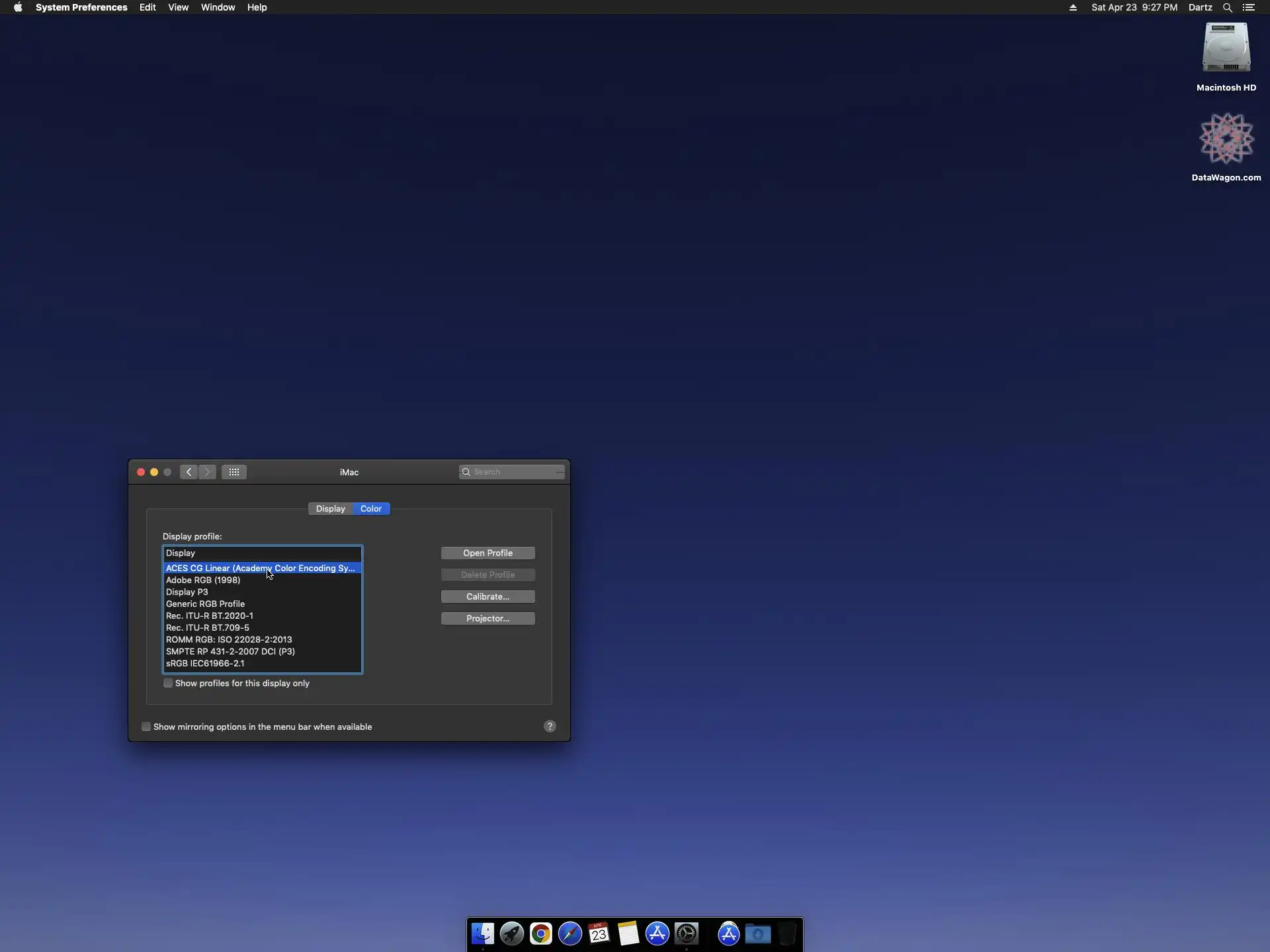Switch to the Display tab

click(x=330, y=509)
